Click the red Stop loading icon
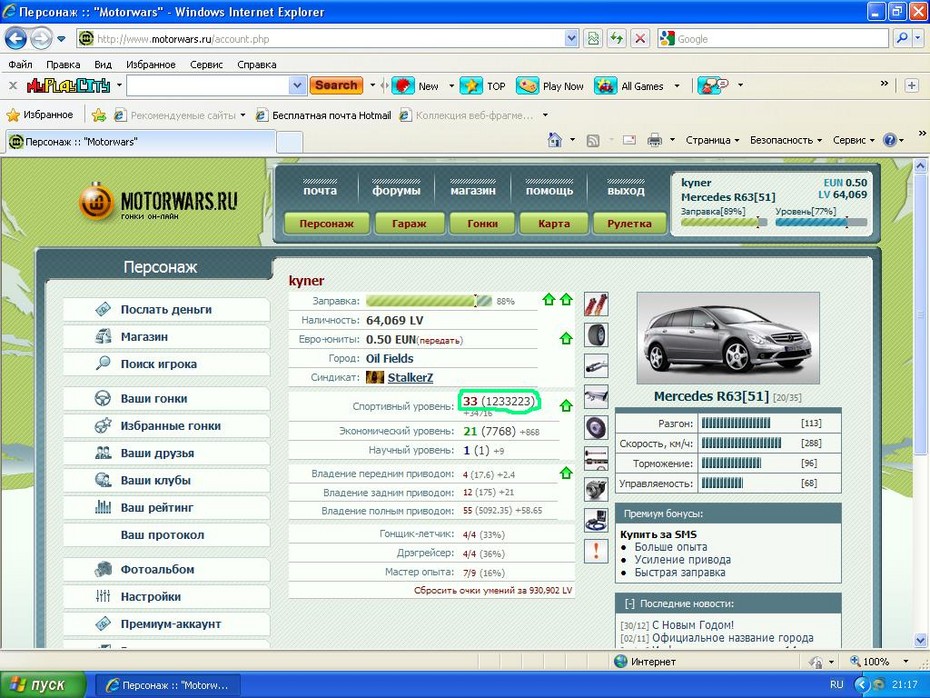The height and width of the screenshot is (698, 930). coord(640,39)
